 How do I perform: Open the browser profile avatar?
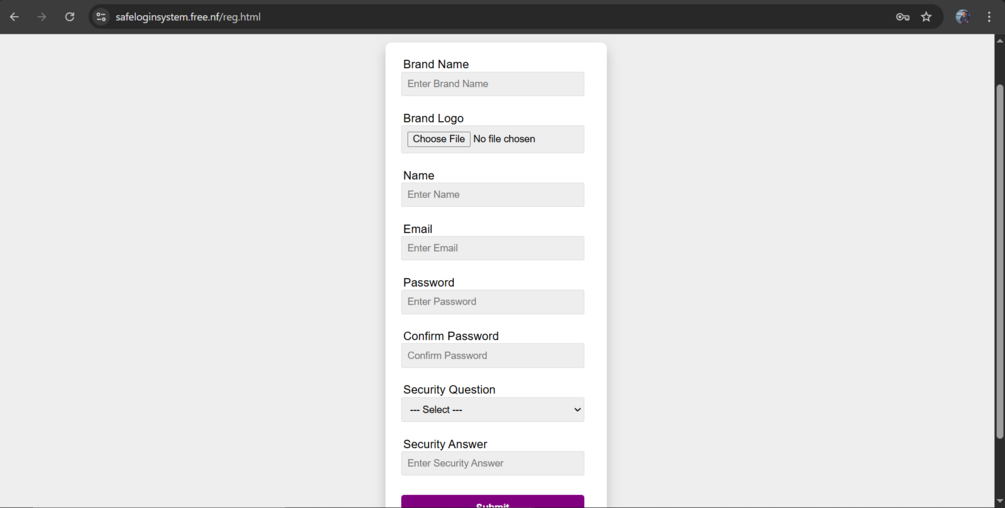(x=962, y=17)
